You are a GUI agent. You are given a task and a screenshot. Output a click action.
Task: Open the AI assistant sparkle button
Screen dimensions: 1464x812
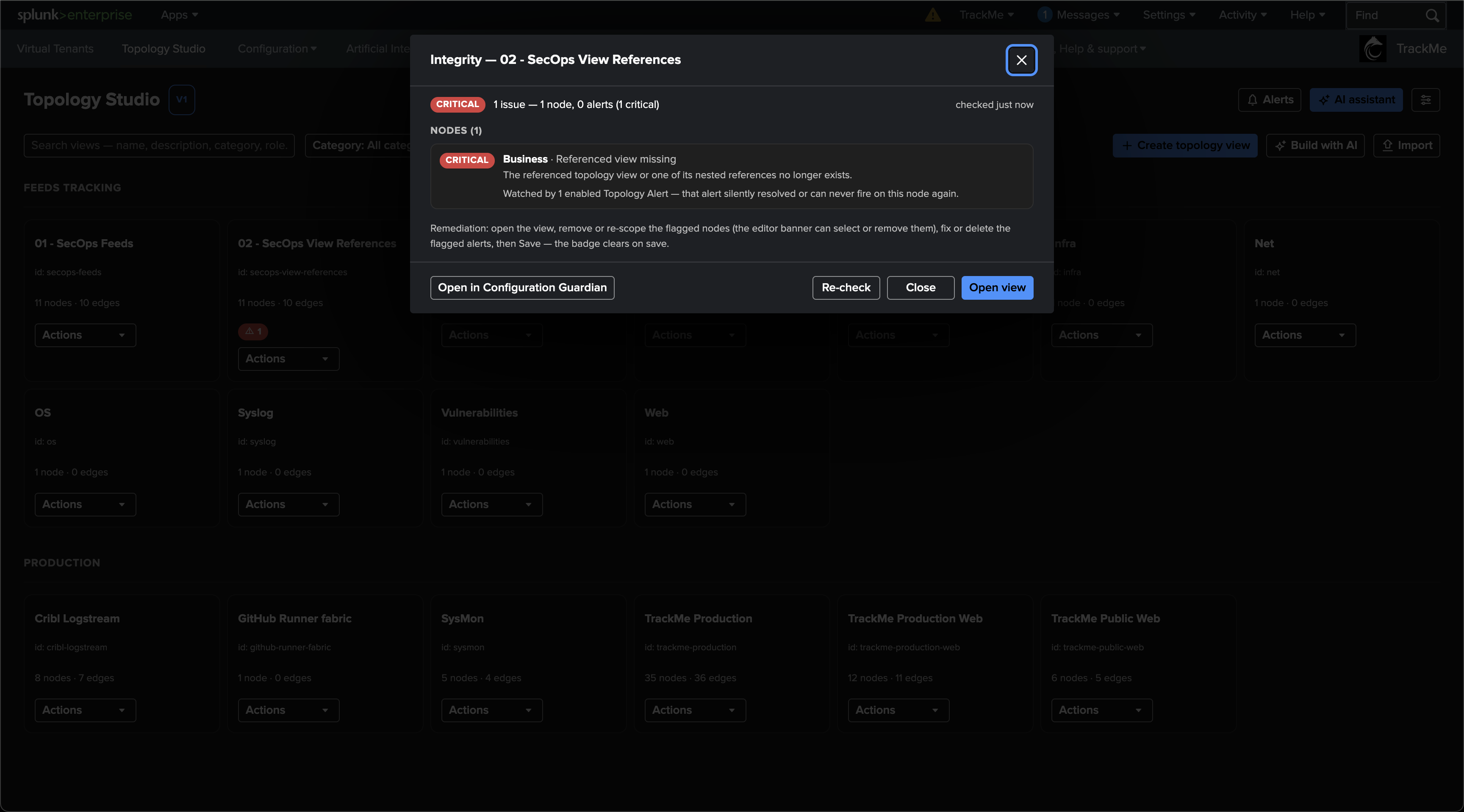(x=1356, y=100)
